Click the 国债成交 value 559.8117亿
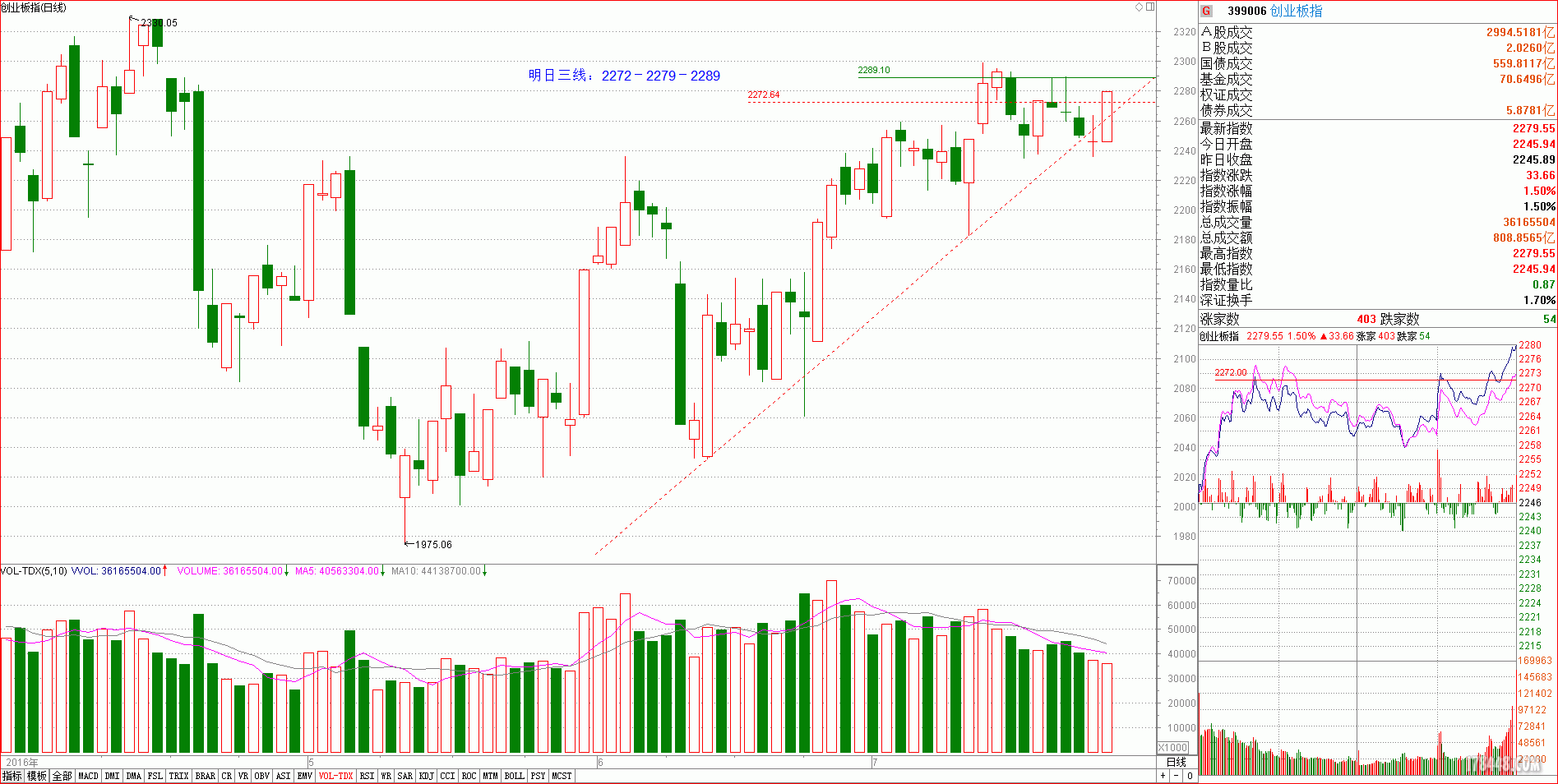This screenshot has width=1558, height=784. click(1523, 63)
